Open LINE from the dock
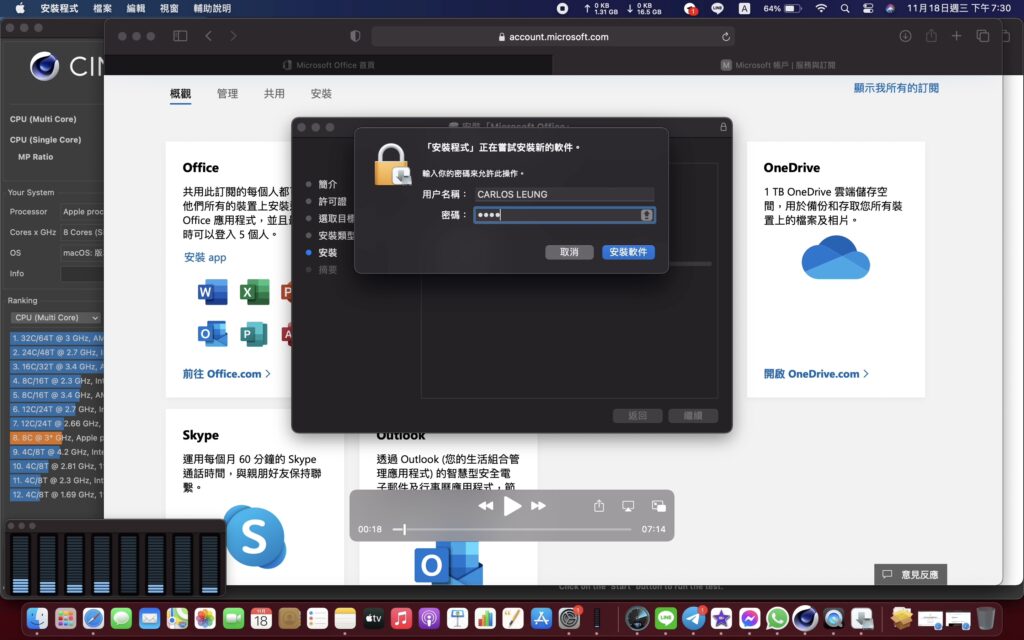 coord(665,617)
